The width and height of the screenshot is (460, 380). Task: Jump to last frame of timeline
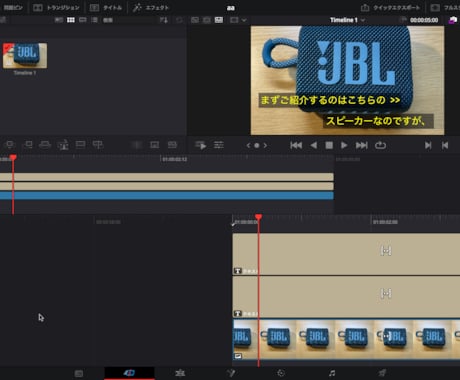pos(362,145)
